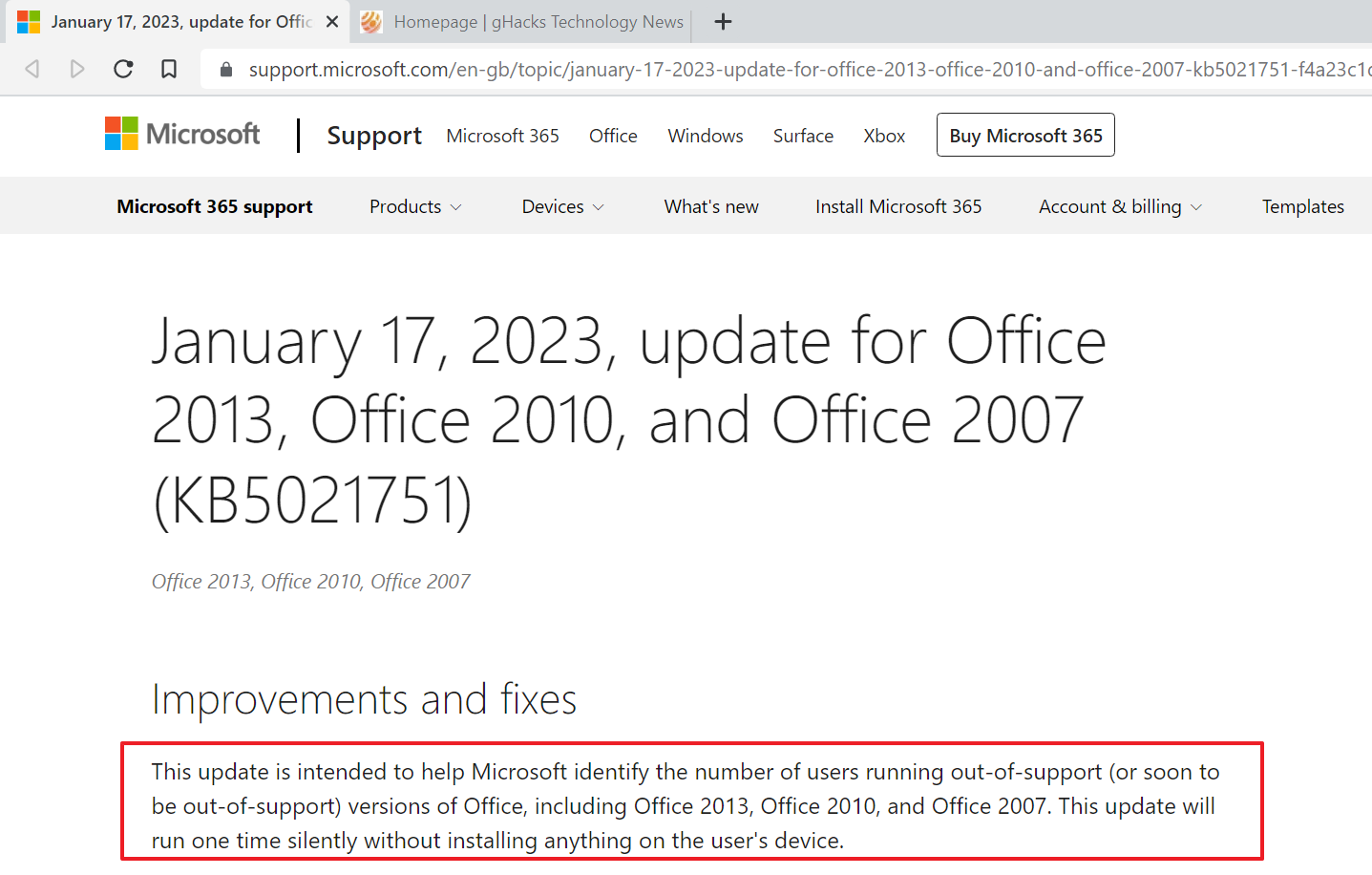Image resolution: width=1372 pixels, height=875 pixels.
Task: Click the padlock site security icon
Action: 226,70
